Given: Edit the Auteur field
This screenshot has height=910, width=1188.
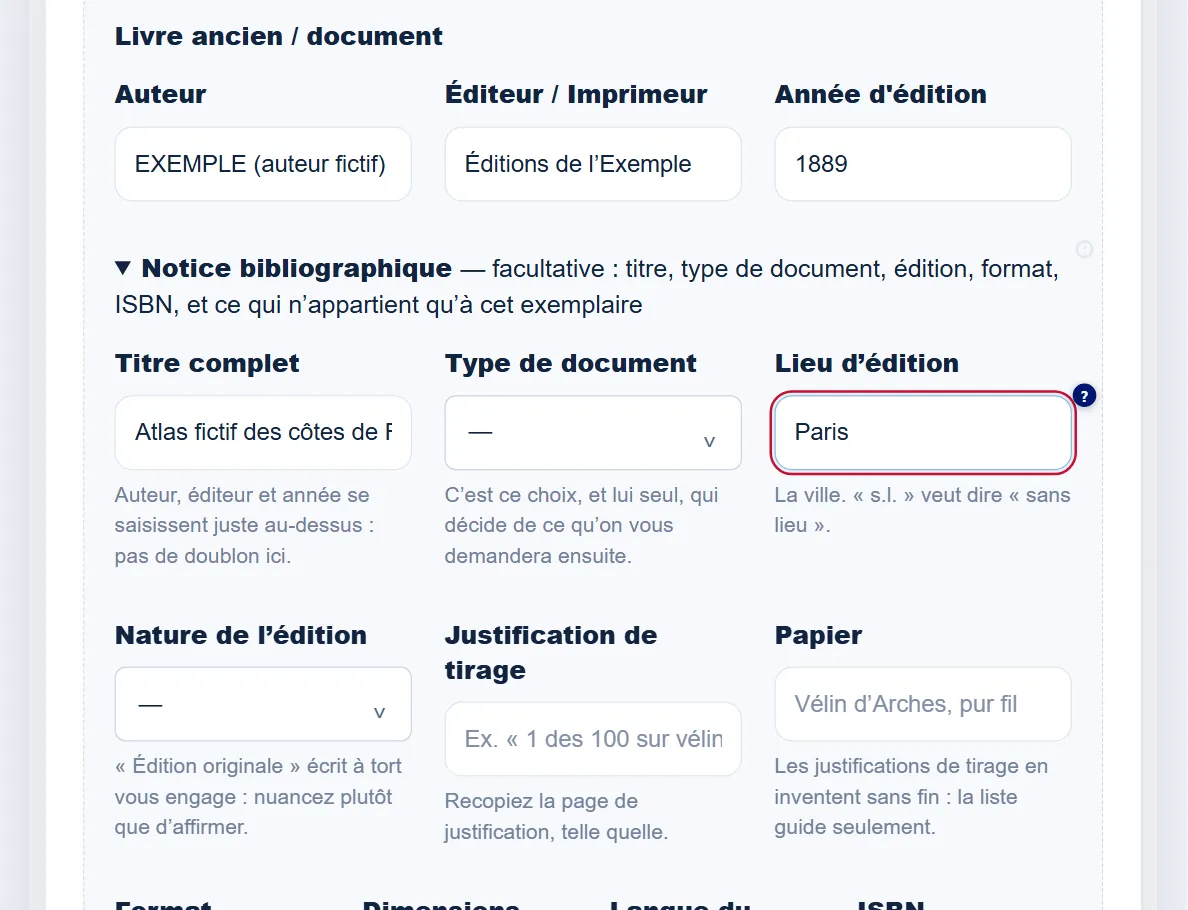Looking at the screenshot, I should (263, 164).
